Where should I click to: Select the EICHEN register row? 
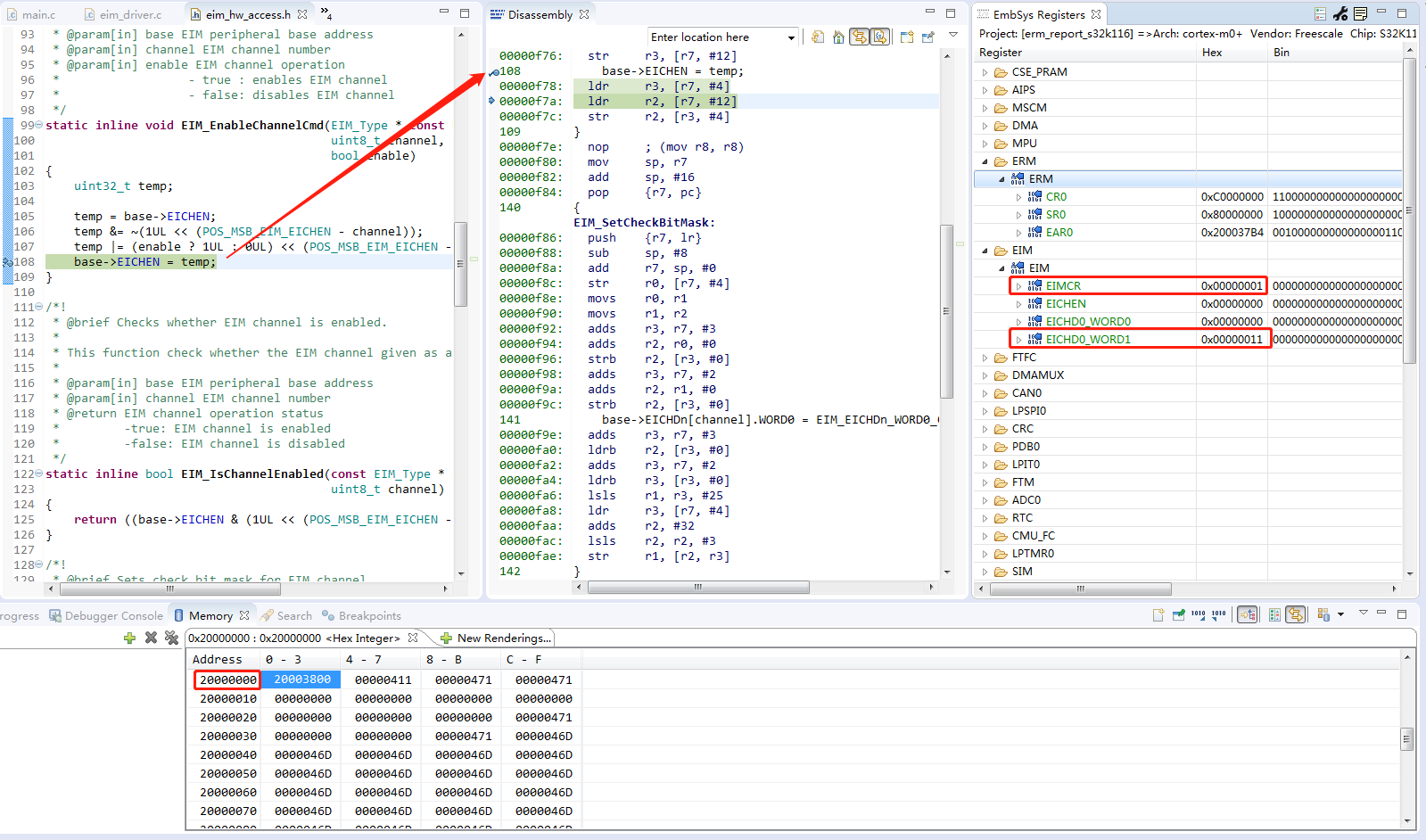[x=1066, y=304]
